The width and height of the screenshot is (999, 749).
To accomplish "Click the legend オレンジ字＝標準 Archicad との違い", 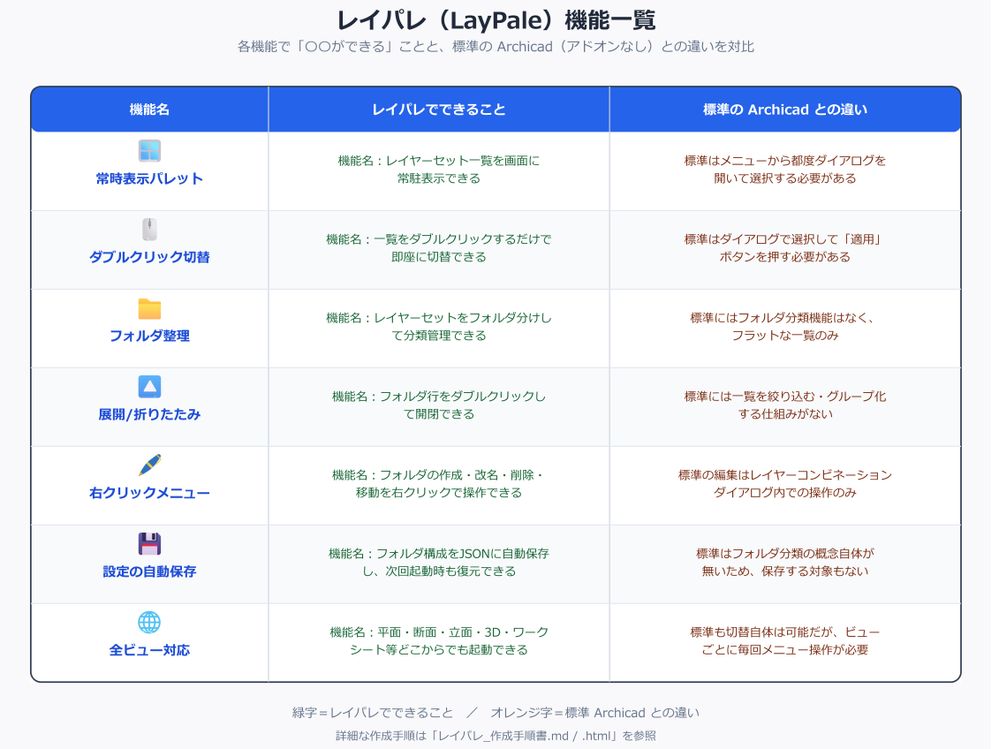I will click(595, 713).
